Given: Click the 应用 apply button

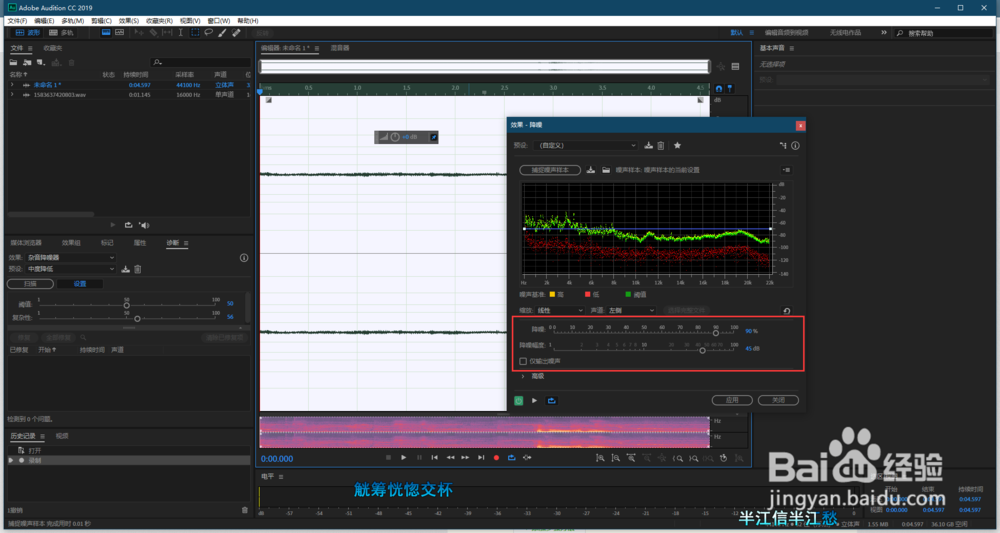Looking at the screenshot, I should 732,400.
